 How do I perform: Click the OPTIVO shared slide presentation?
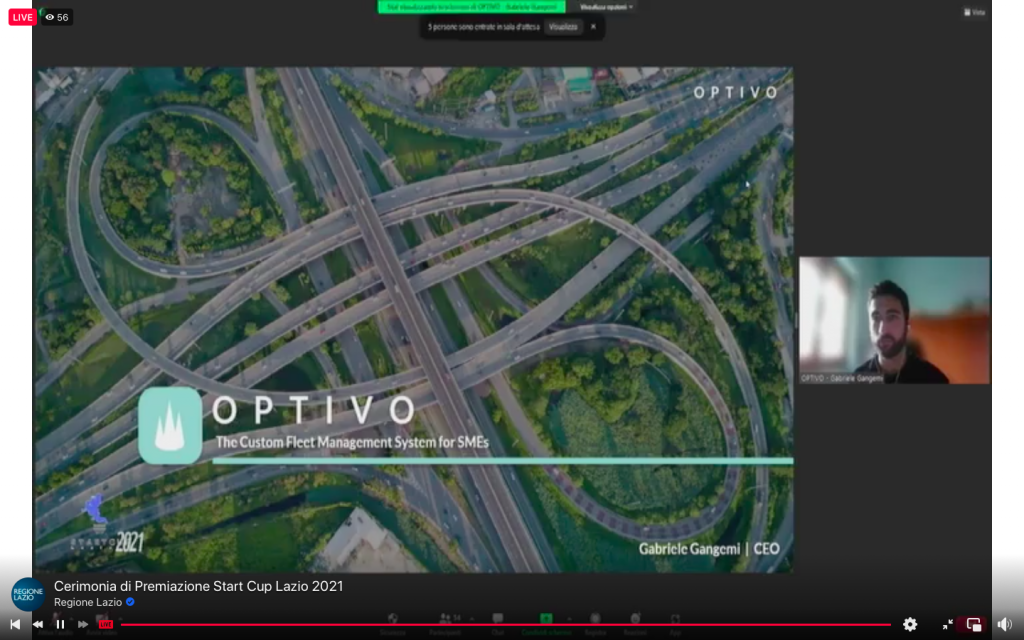pyautogui.click(x=414, y=320)
